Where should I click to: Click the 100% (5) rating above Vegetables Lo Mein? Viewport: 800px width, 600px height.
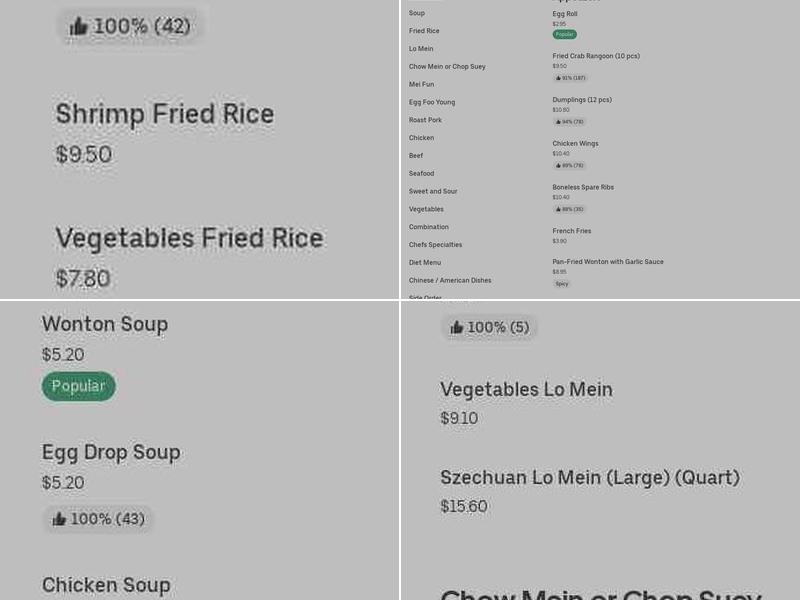click(490, 327)
